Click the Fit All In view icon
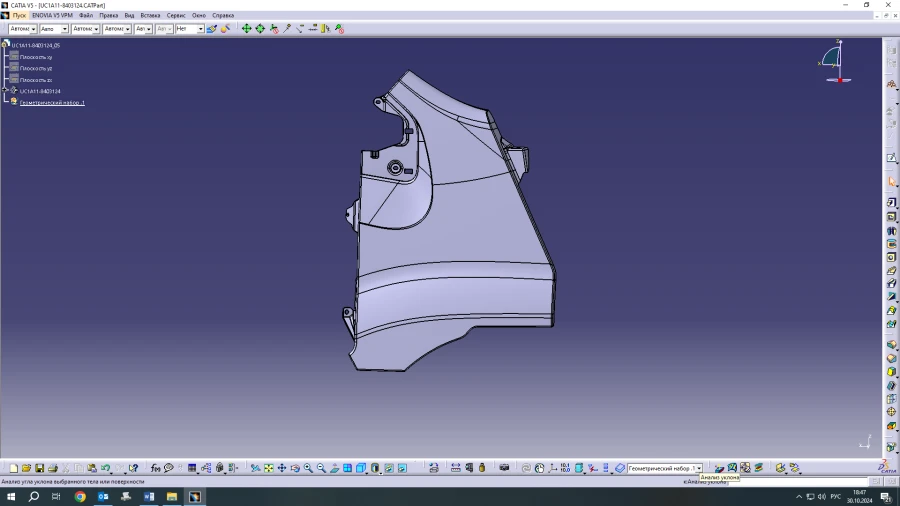 [x=269, y=468]
